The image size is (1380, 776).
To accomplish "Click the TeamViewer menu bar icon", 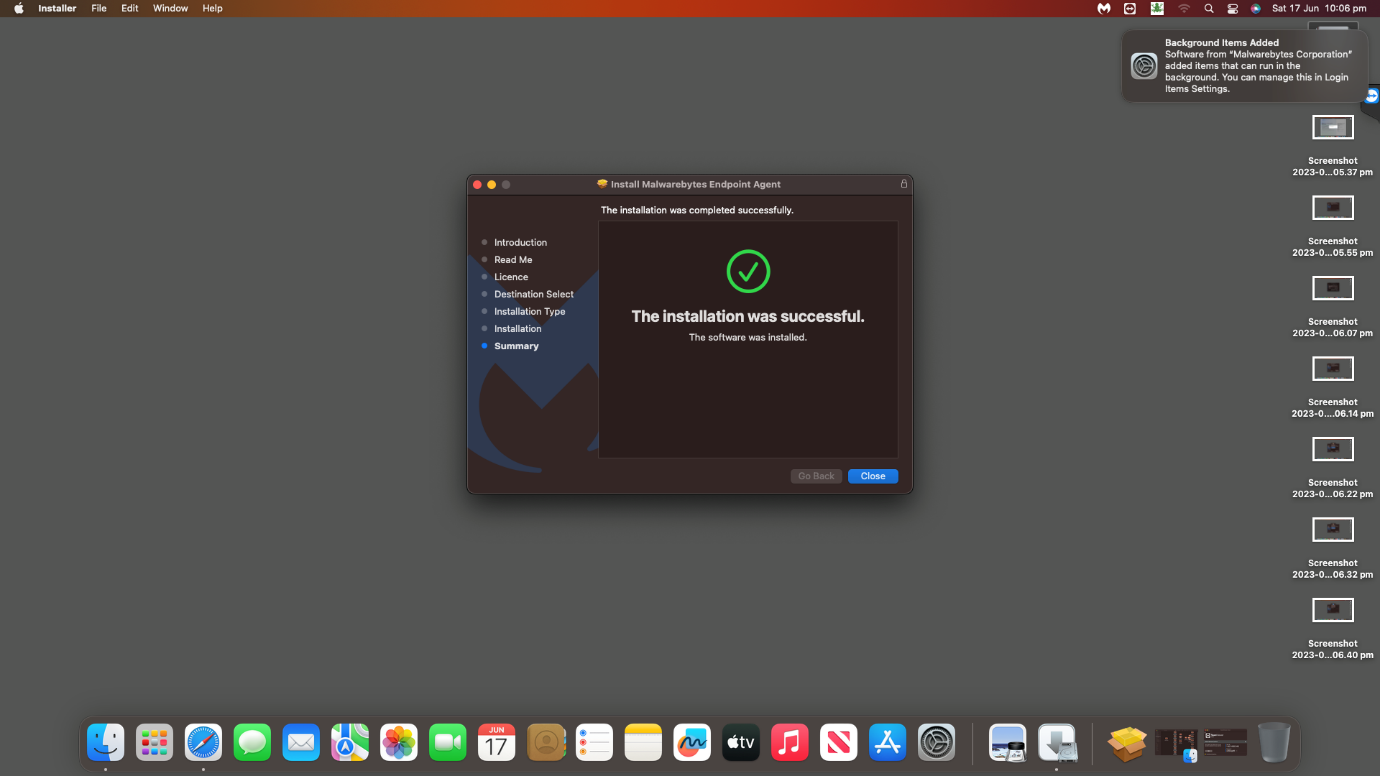I will 1130,8.
